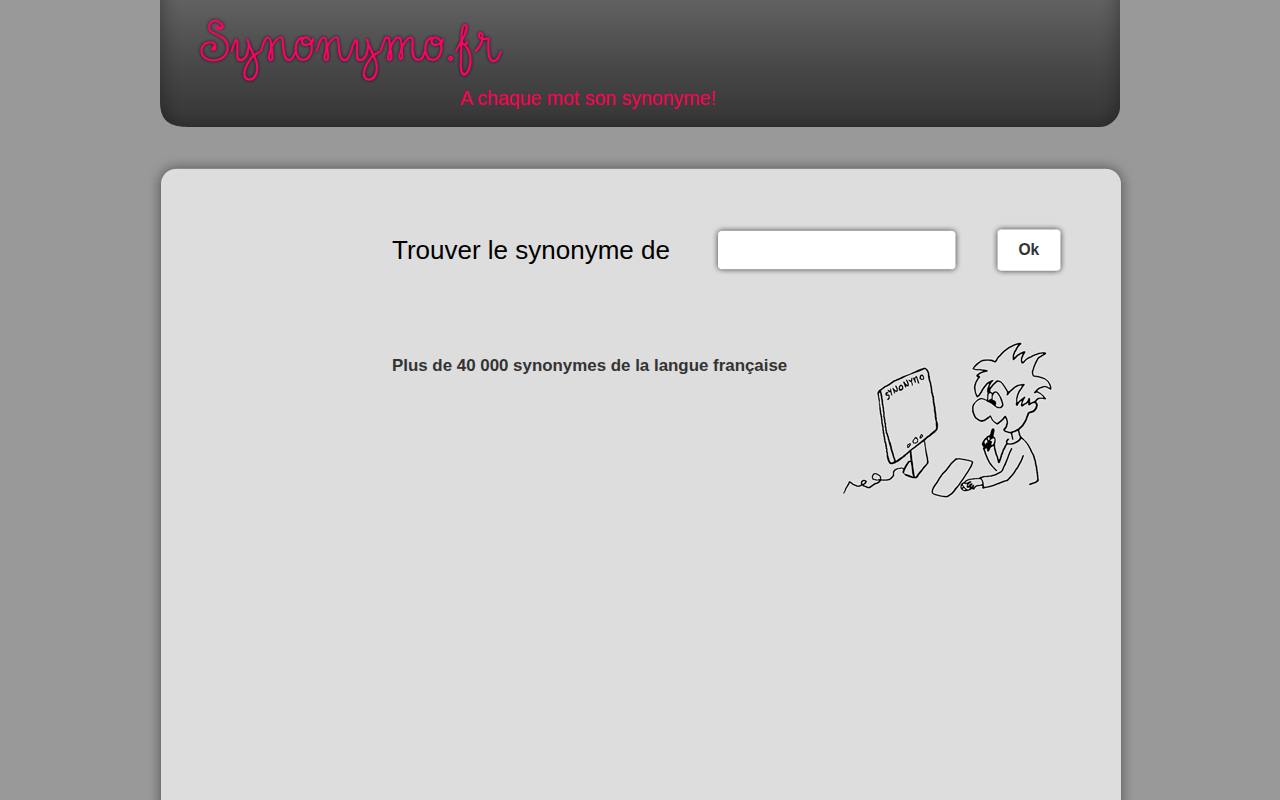Open the Synonymo.fr logo link

click(351, 49)
